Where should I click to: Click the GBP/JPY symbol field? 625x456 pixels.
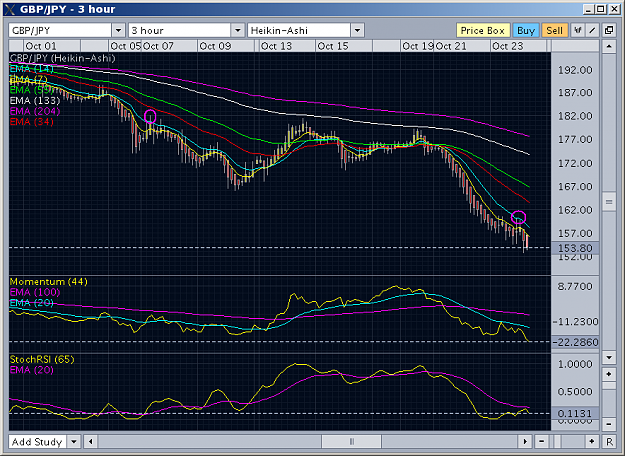point(60,30)
